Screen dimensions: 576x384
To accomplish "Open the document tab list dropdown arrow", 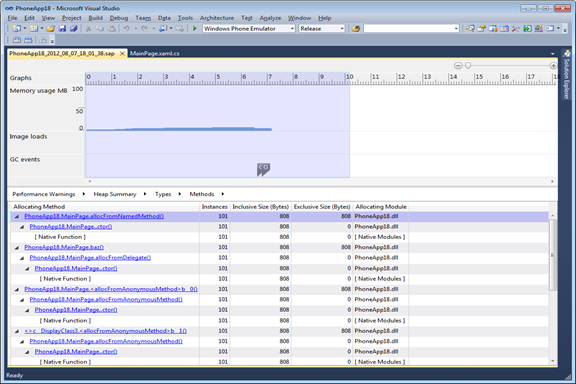I will click(x=552, y=54).
